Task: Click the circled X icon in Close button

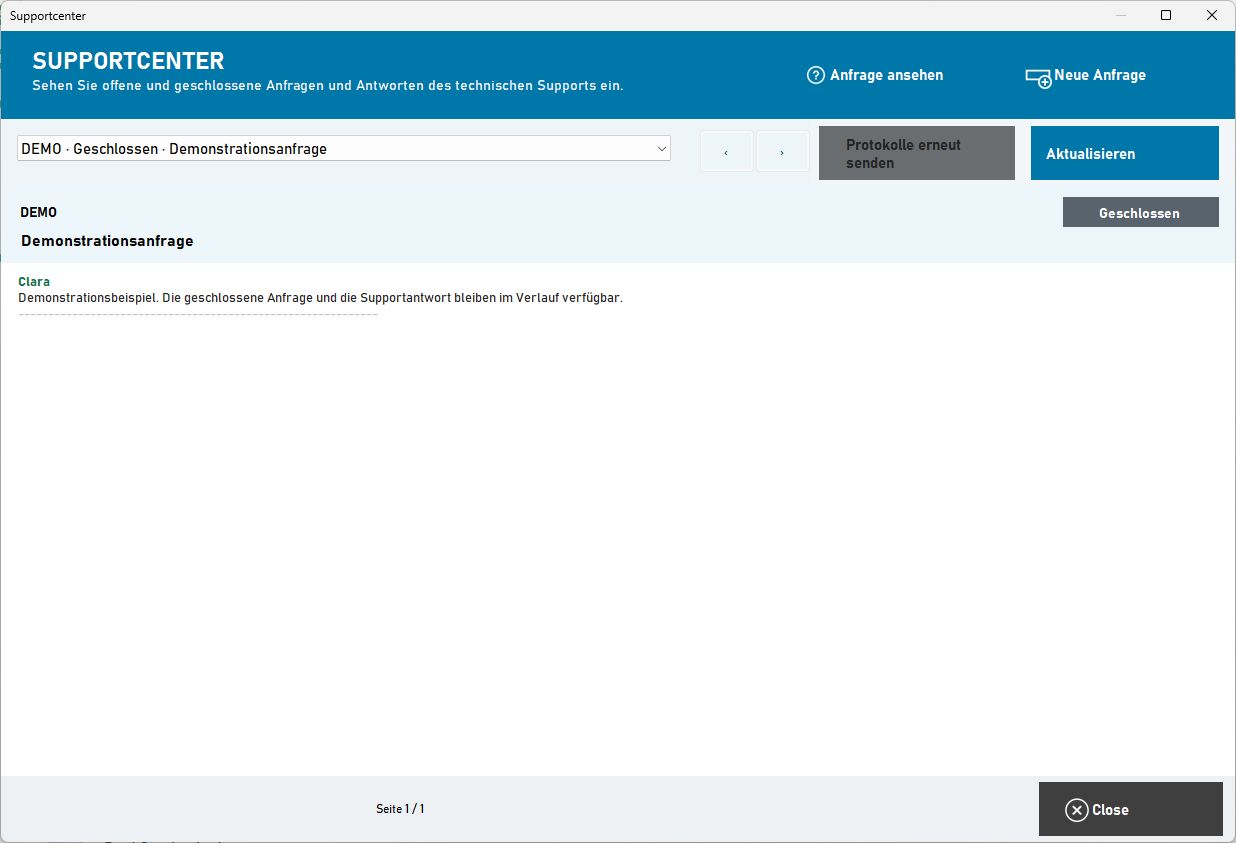Action: click(1077, 810)
